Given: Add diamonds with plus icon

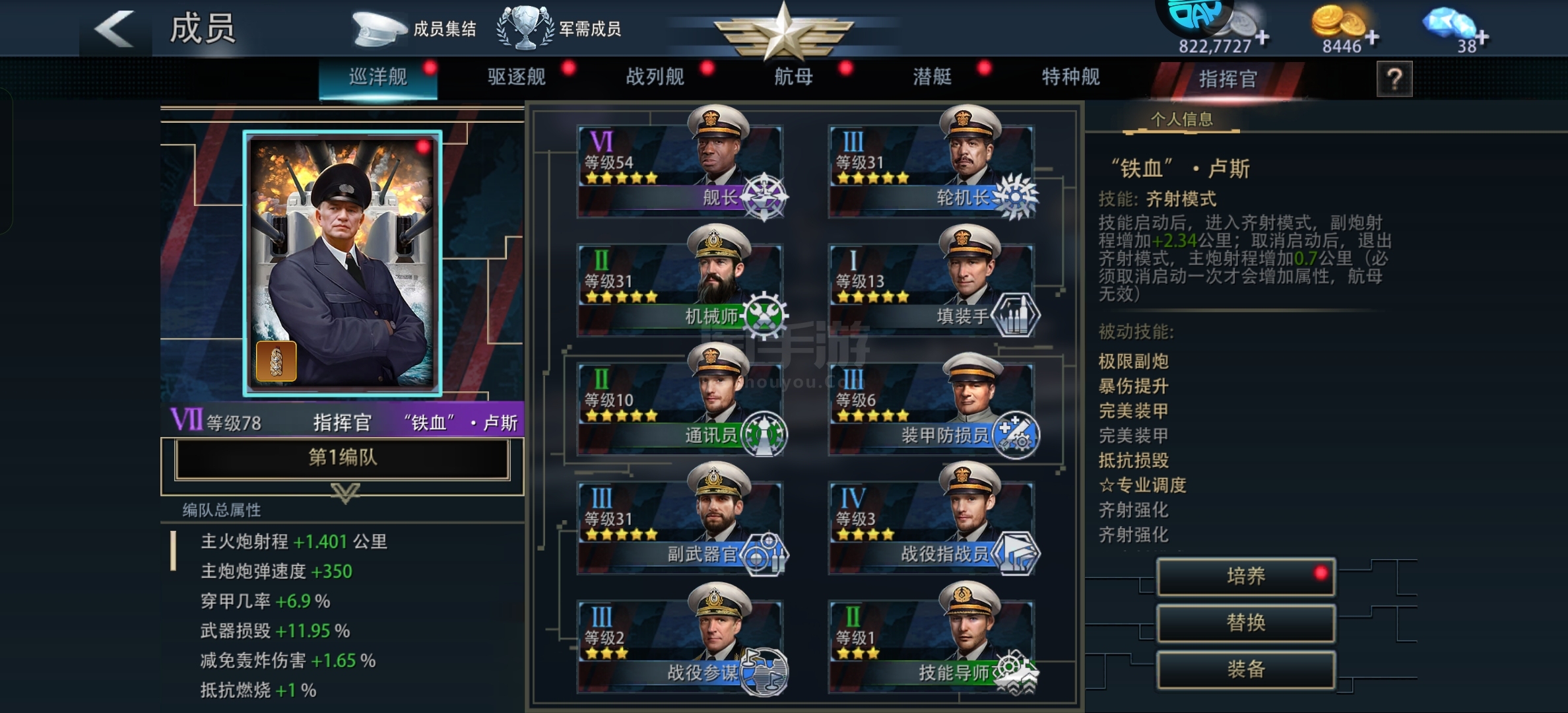Looking at the screenshot, I should 1482,38.
